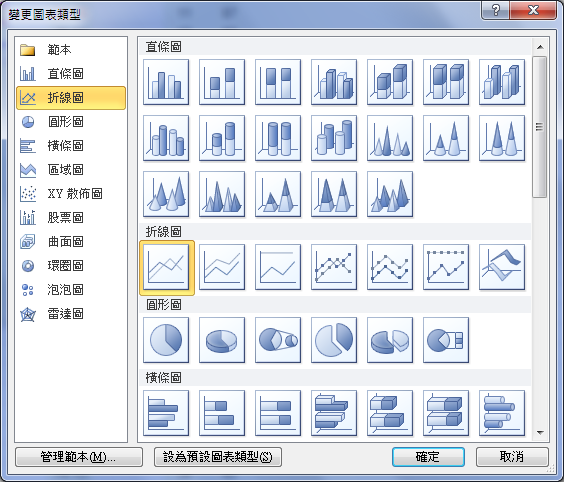
Task: Select the clustered column chart thumbnail
Action: (166, 82)
